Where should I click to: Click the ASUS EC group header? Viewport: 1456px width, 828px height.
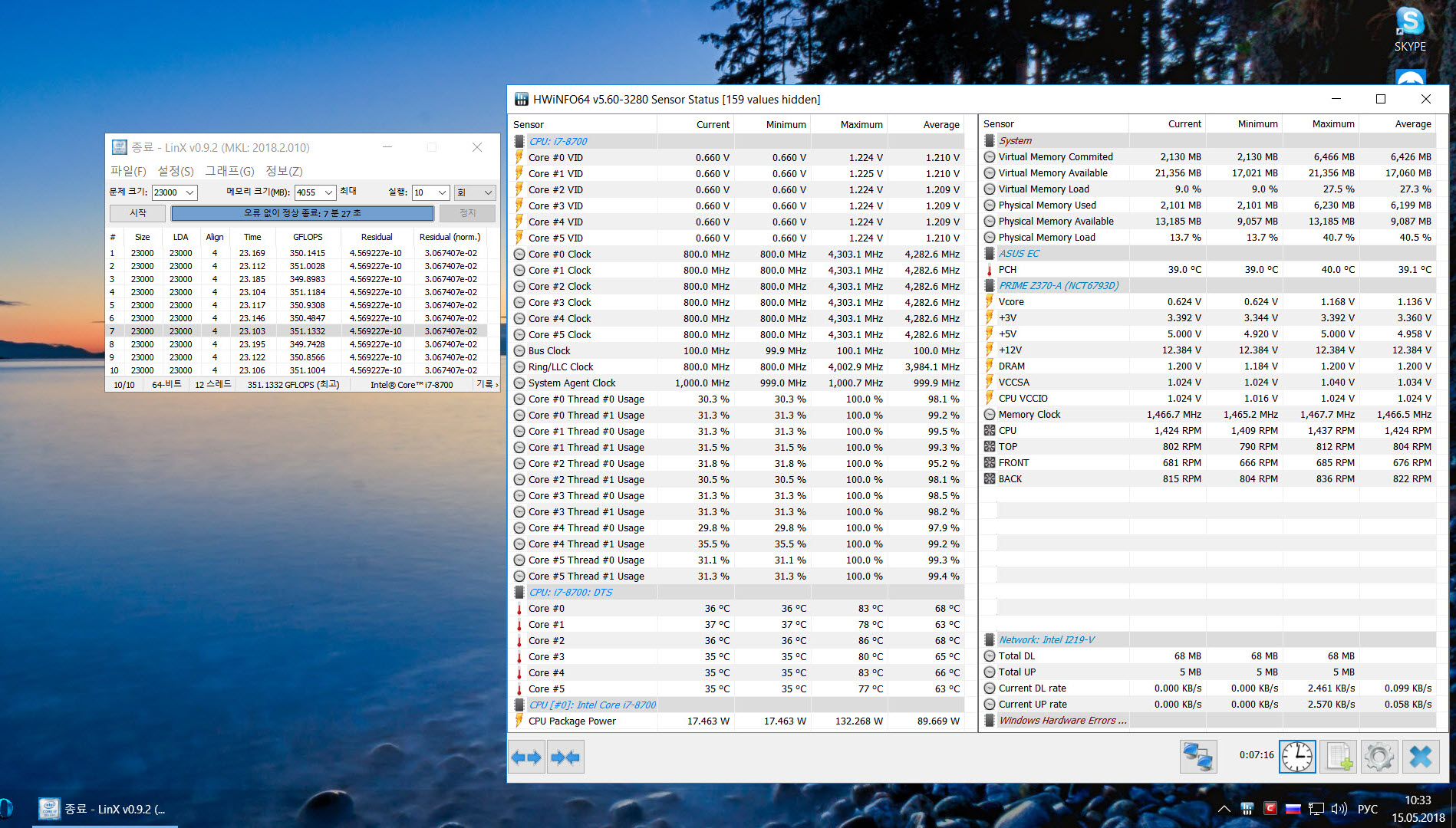tap(1019, 253)
